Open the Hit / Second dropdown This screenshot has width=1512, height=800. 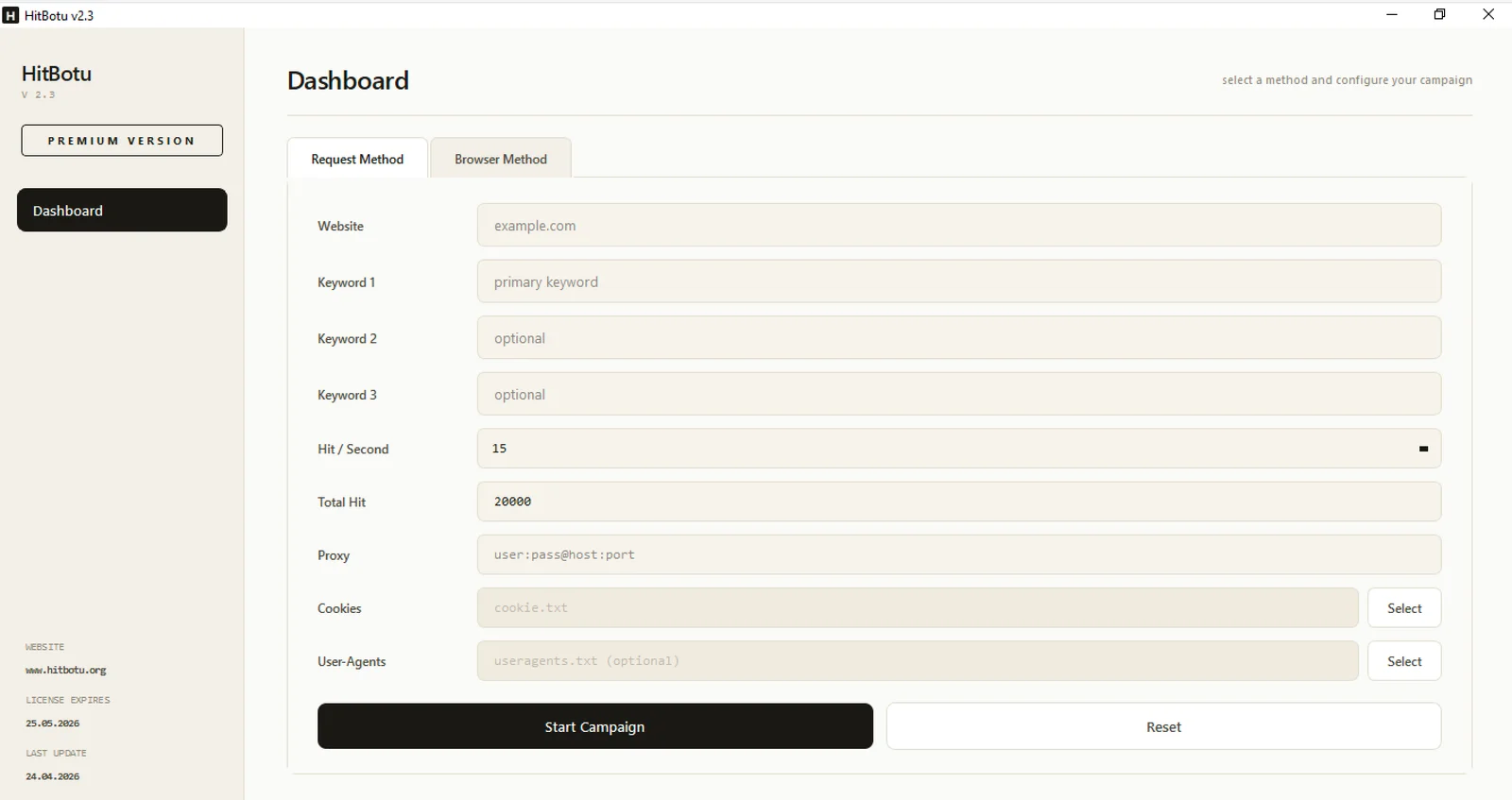[x=959, y=449]
